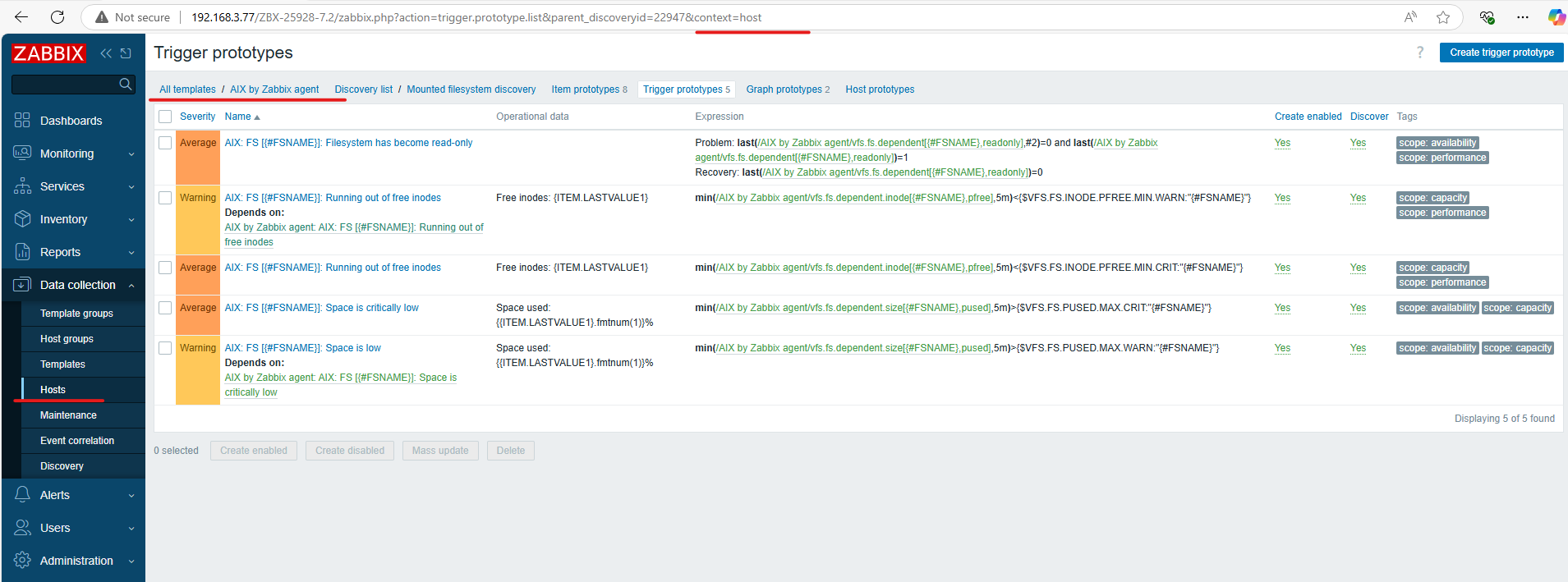Screen dimensions: 1568x582
Task: Click the sidebar hide/kiosk icon
Action: click(x=126, y=53)
